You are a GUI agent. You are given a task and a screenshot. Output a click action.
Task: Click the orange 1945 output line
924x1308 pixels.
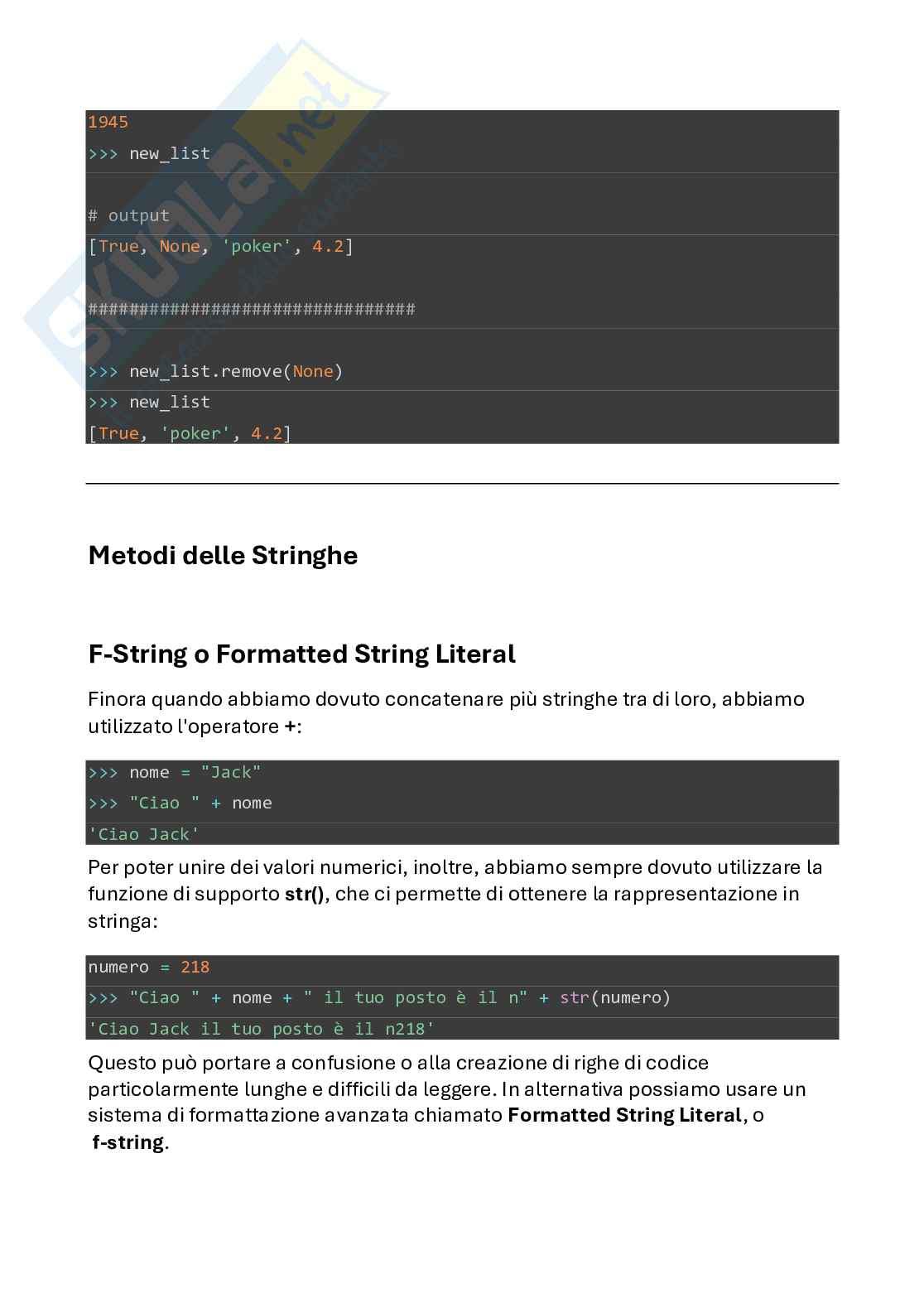(108, 122)
